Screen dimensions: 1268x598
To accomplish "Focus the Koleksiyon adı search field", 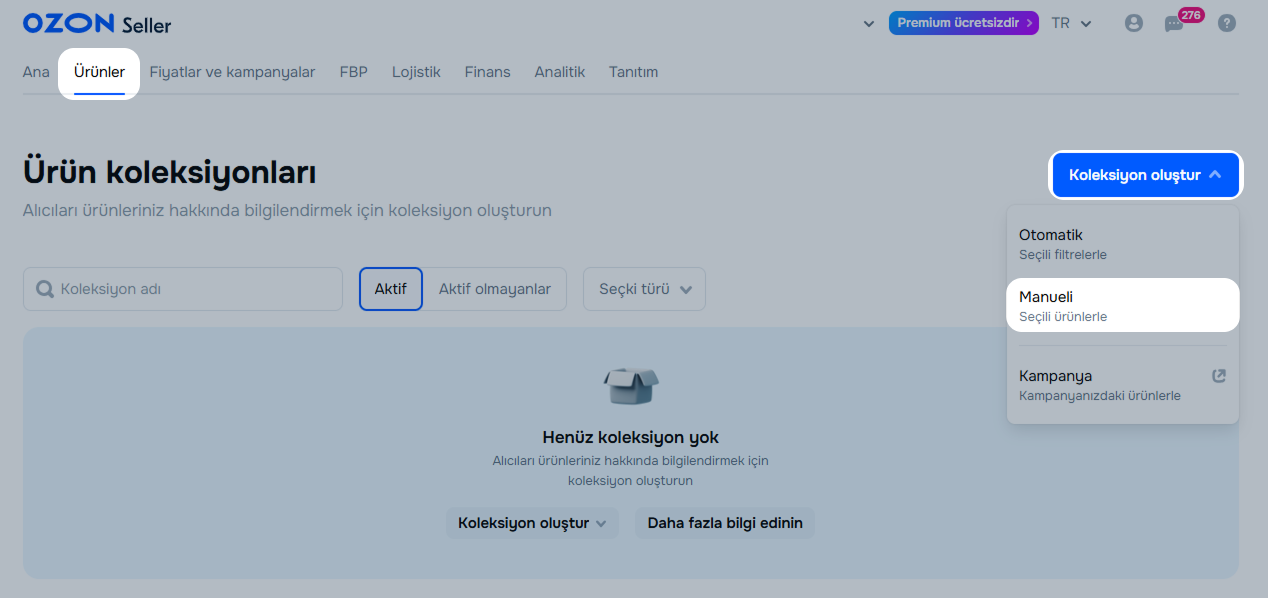I will coord(183,289).
